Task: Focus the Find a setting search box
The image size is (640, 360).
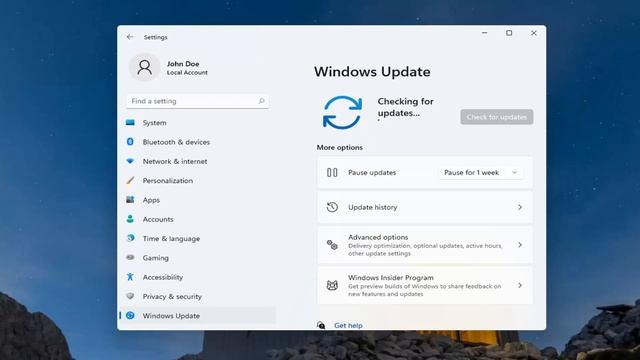Action: pos(198,101)
